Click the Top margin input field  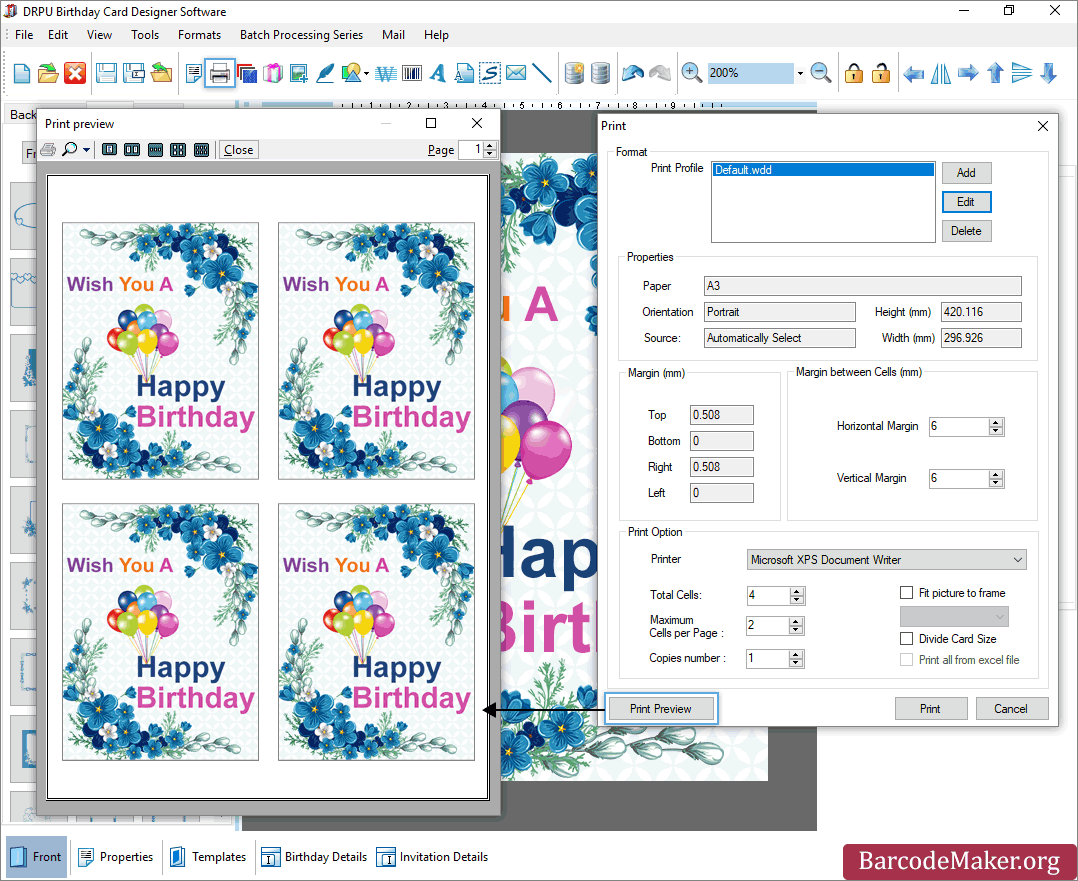point(721,415)
